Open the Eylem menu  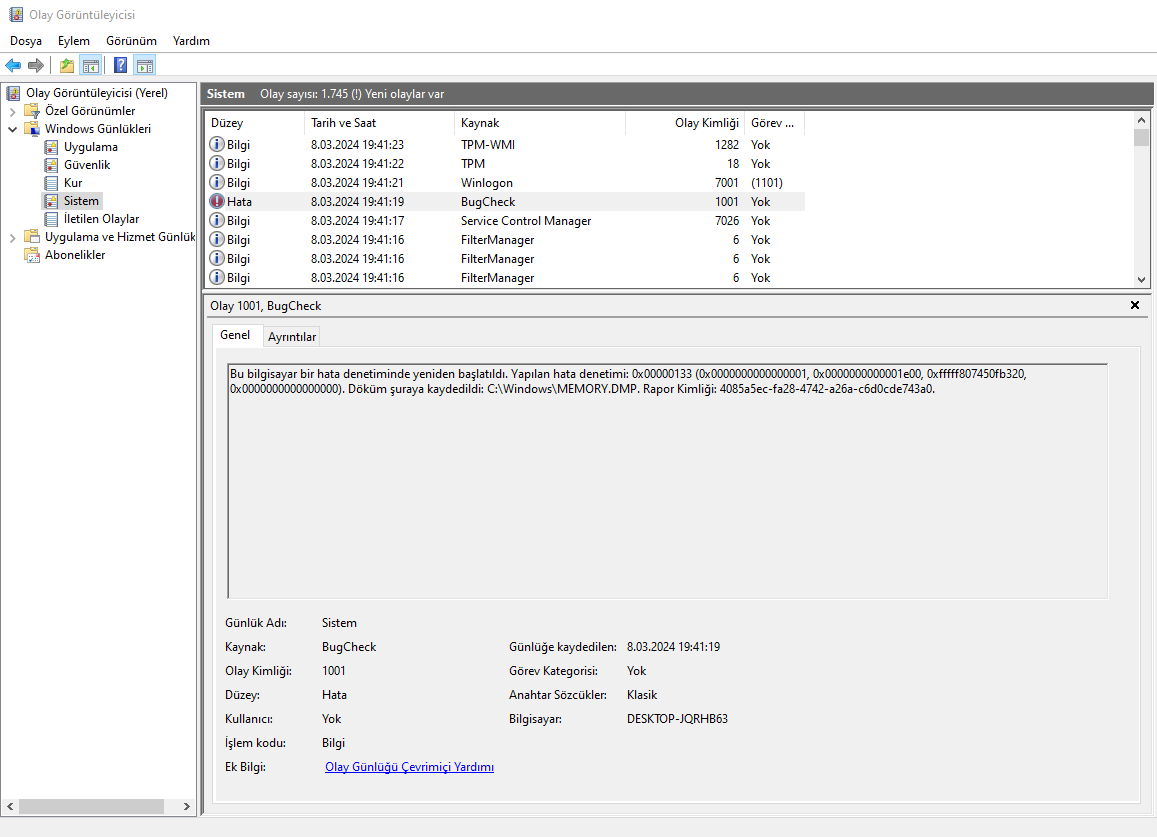pos(74,41)
